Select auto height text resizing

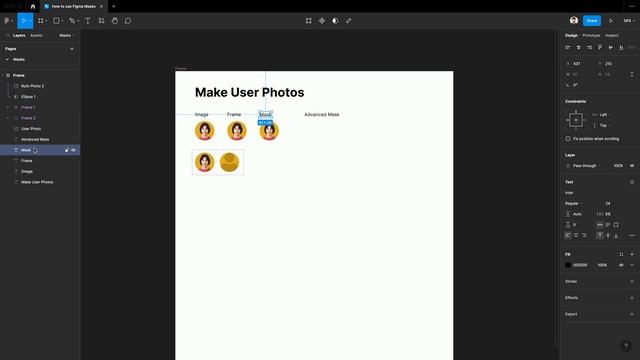(608, 224)
